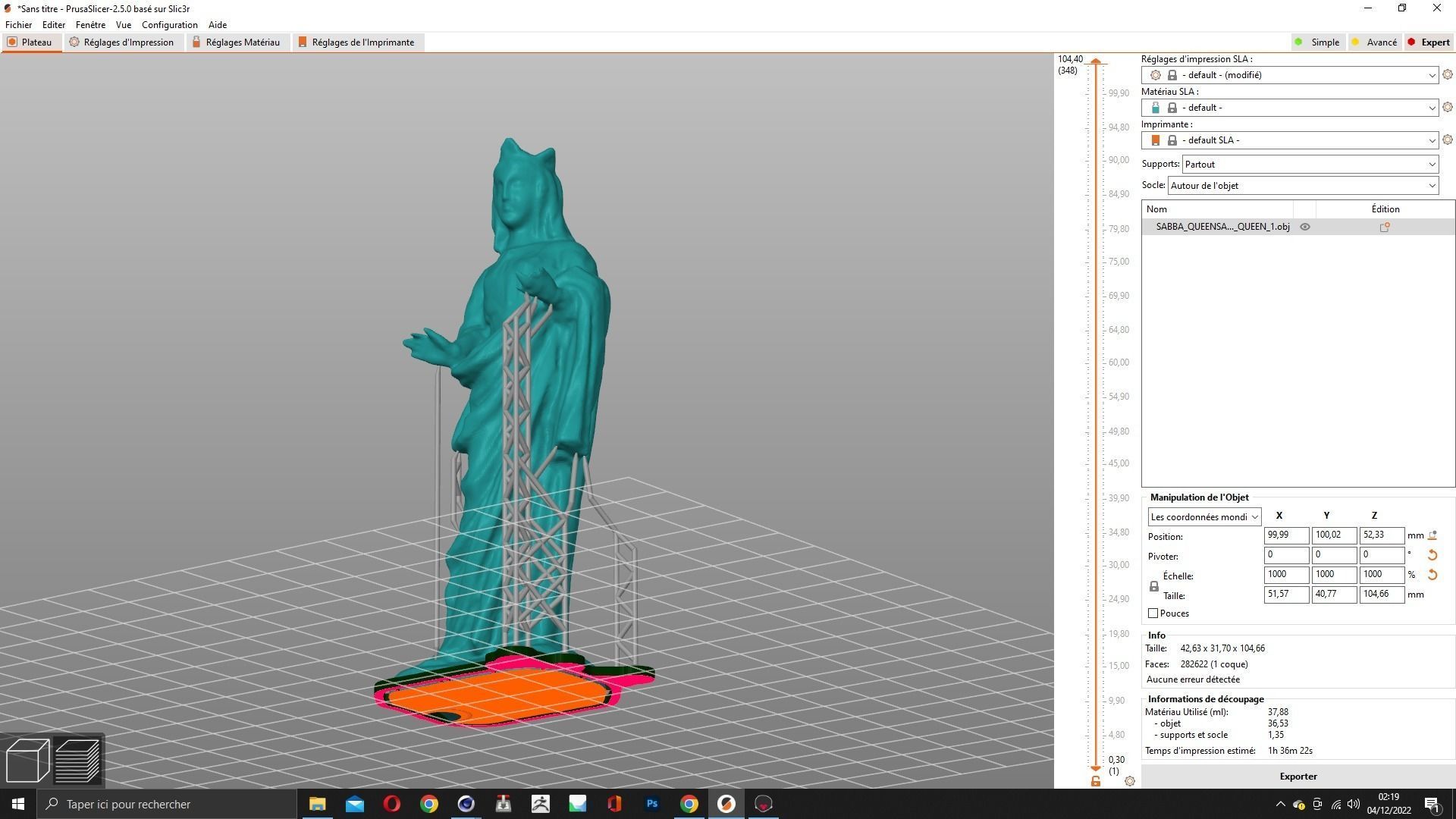Screen dimensions: 1456x819
Task: Open the Aide menu
Action: 218,25
